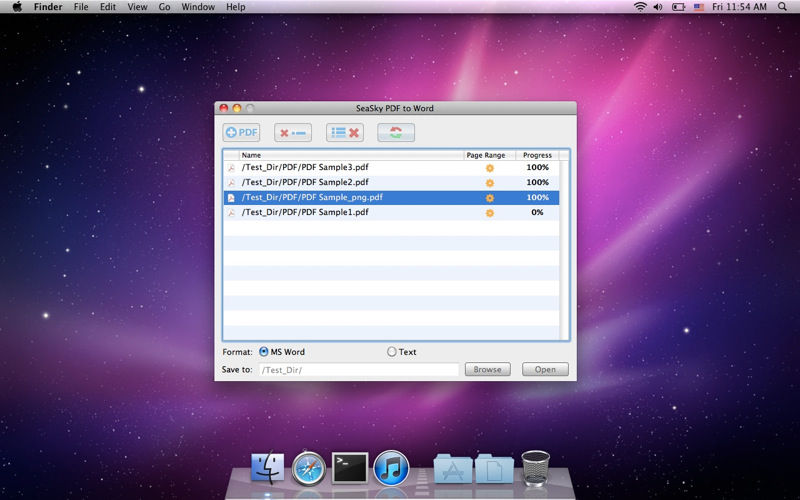The image size is (800, 500).
Task: Open the Wi-Fi status menu
Action: coord(640,7)
